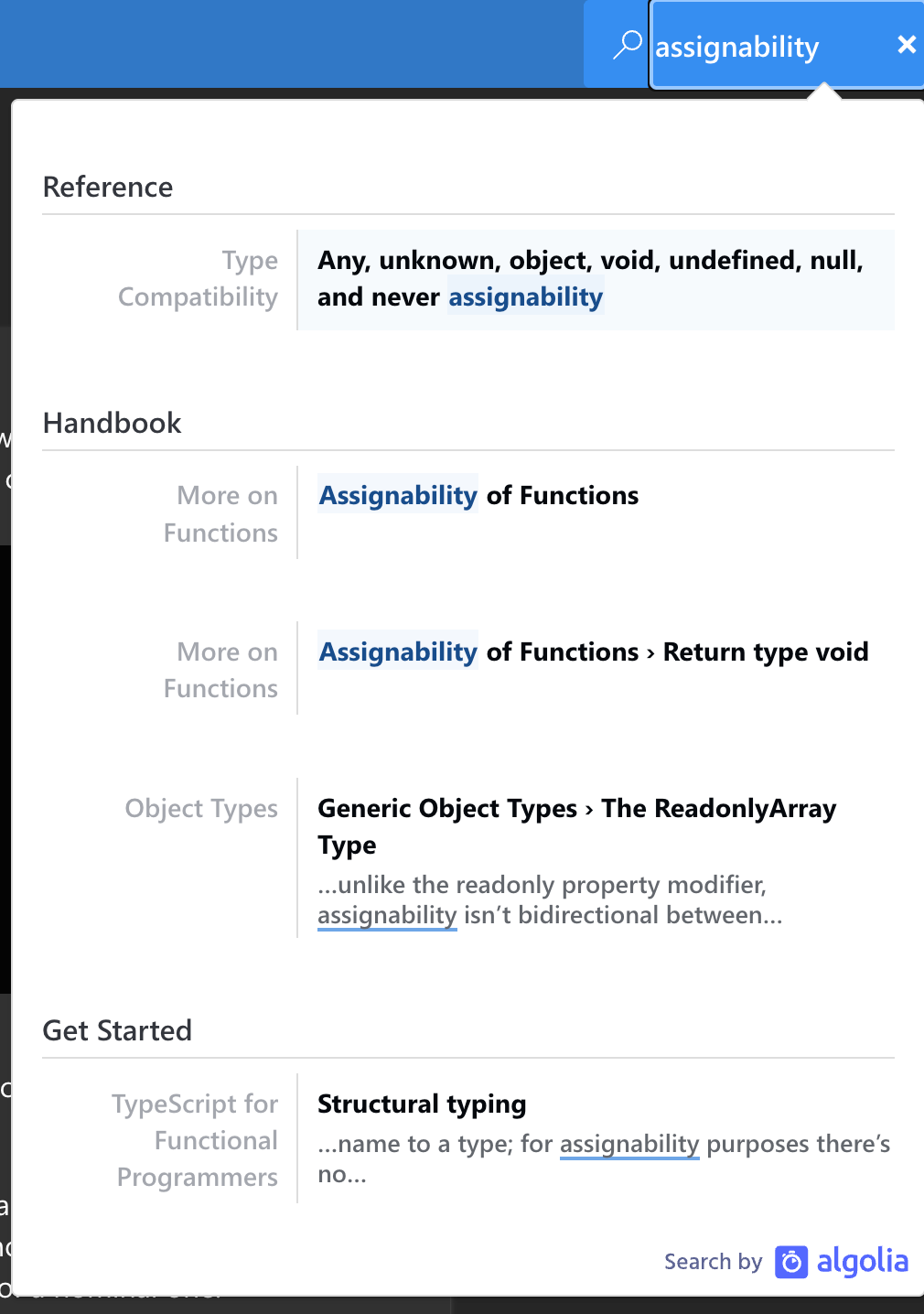Viewport: 924px width, 1314px height.
Task: Select the "Type Compatibility" result label
Action: click(x=198, y=278)
